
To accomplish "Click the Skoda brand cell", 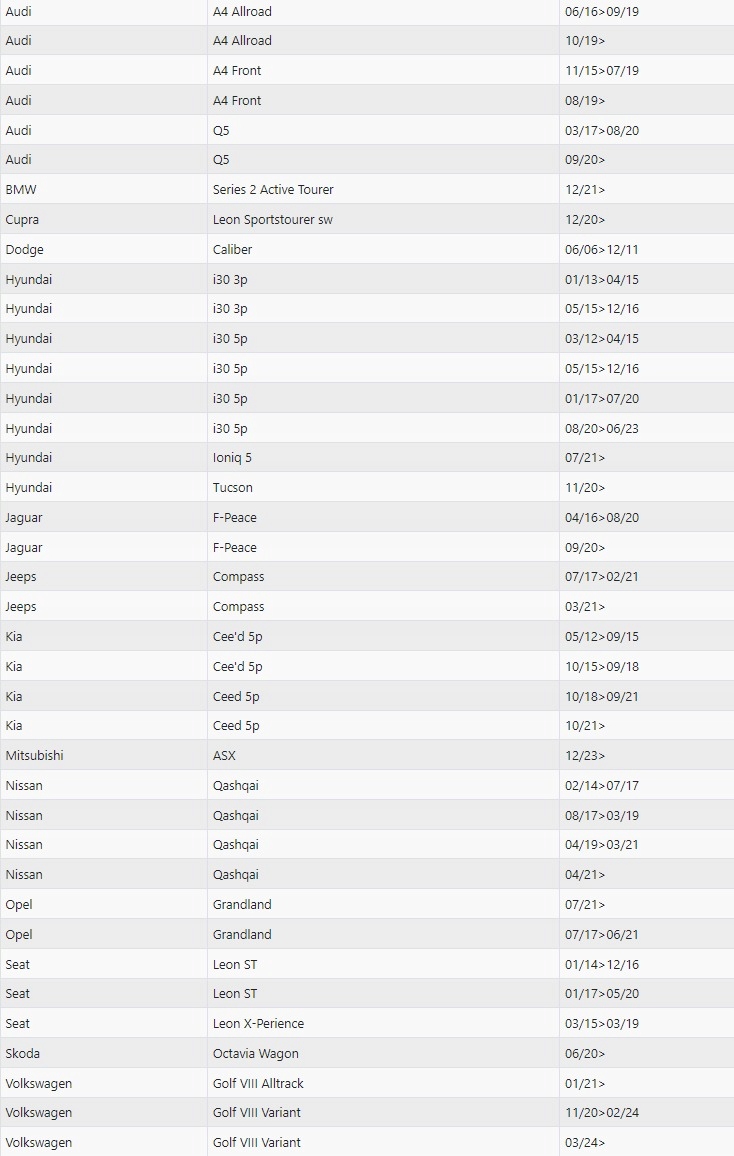I will click(x=23, y=1054).
